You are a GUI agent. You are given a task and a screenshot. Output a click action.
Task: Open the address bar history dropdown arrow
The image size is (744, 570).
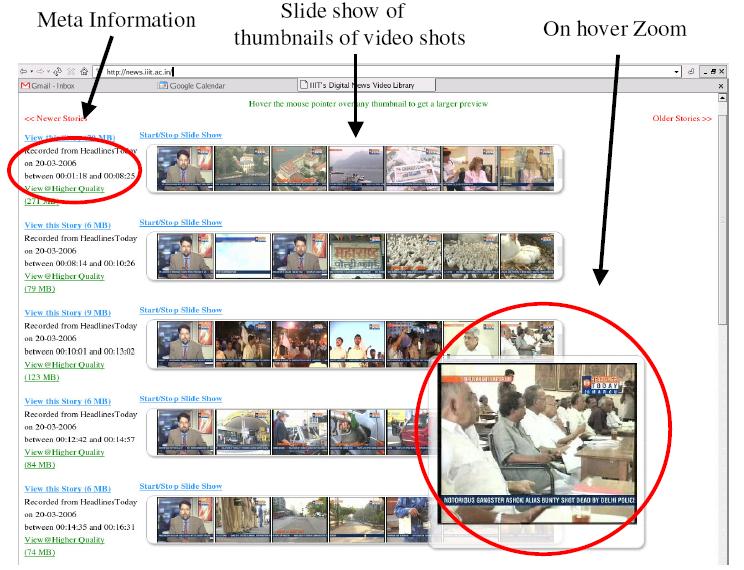pyautogui.click(x=677, y=72)
